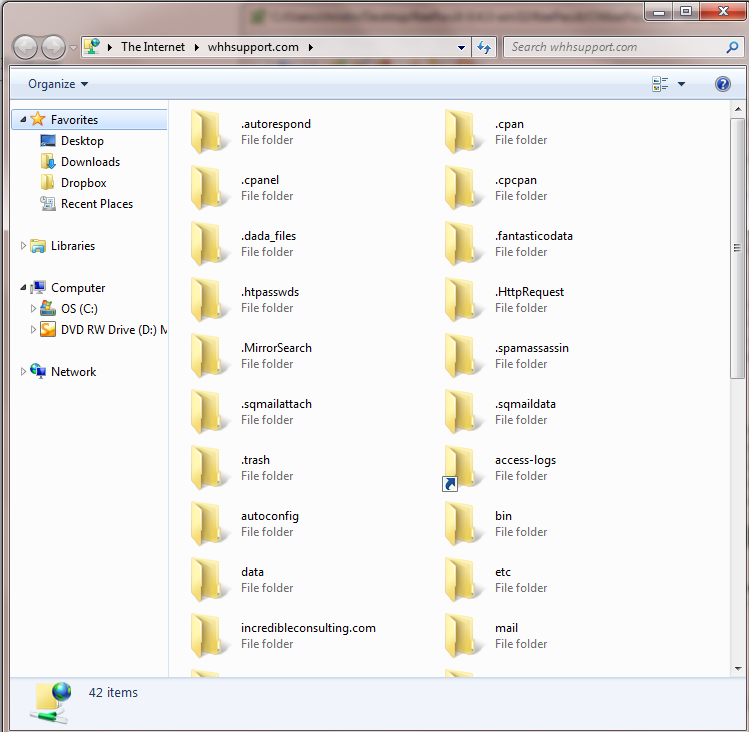Click The Internet breadcrumb segment
Screen dimensions: 749x732
click(152, 47)
